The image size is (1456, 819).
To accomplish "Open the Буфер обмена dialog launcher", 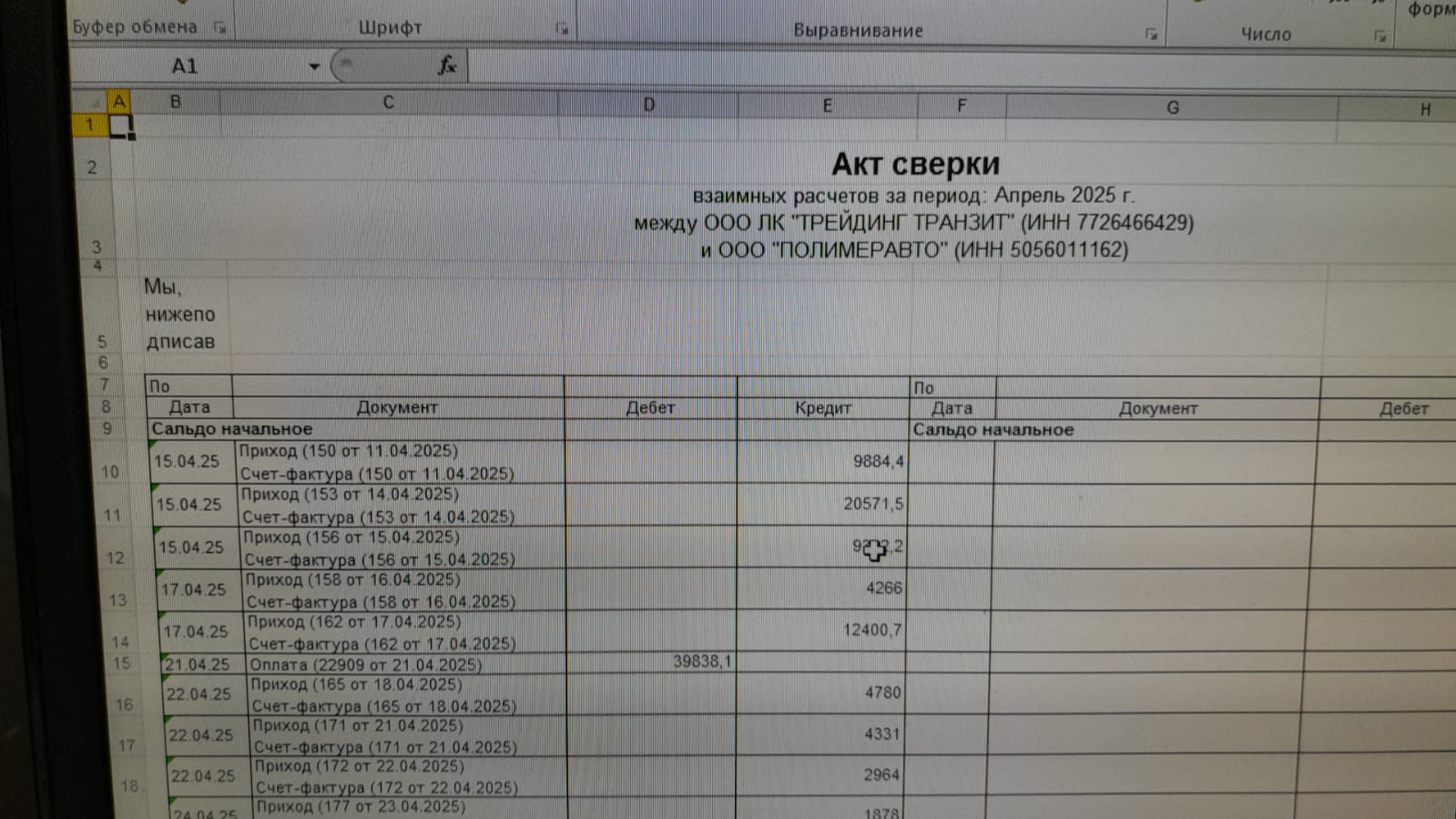I will coord(219,28).
